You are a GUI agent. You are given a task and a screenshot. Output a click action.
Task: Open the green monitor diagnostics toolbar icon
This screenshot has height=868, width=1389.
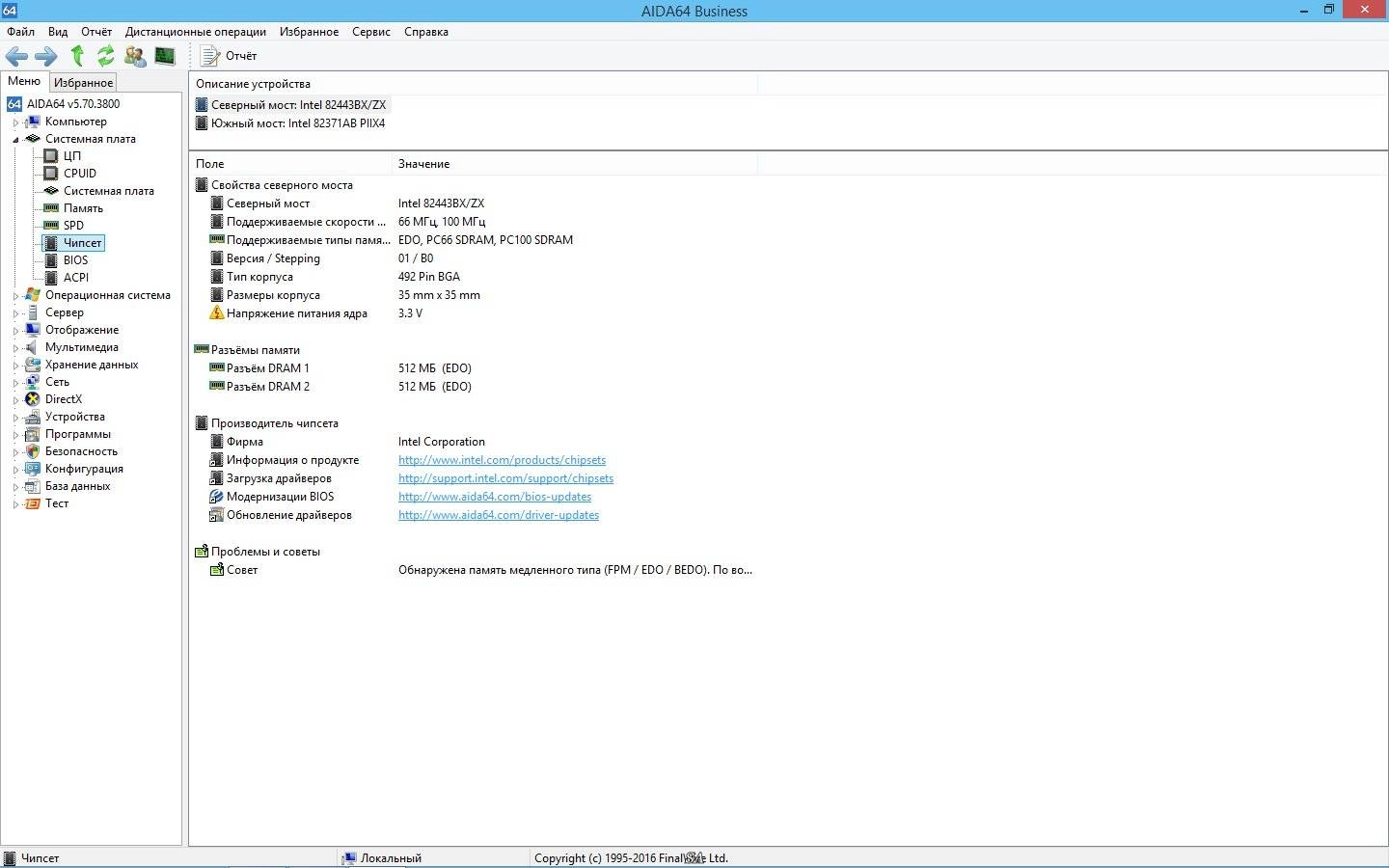(x=165, y=56)
